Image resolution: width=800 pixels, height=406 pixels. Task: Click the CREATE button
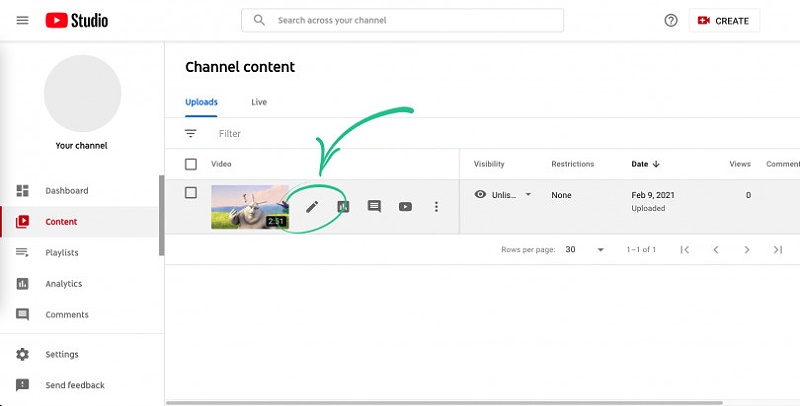724,20
